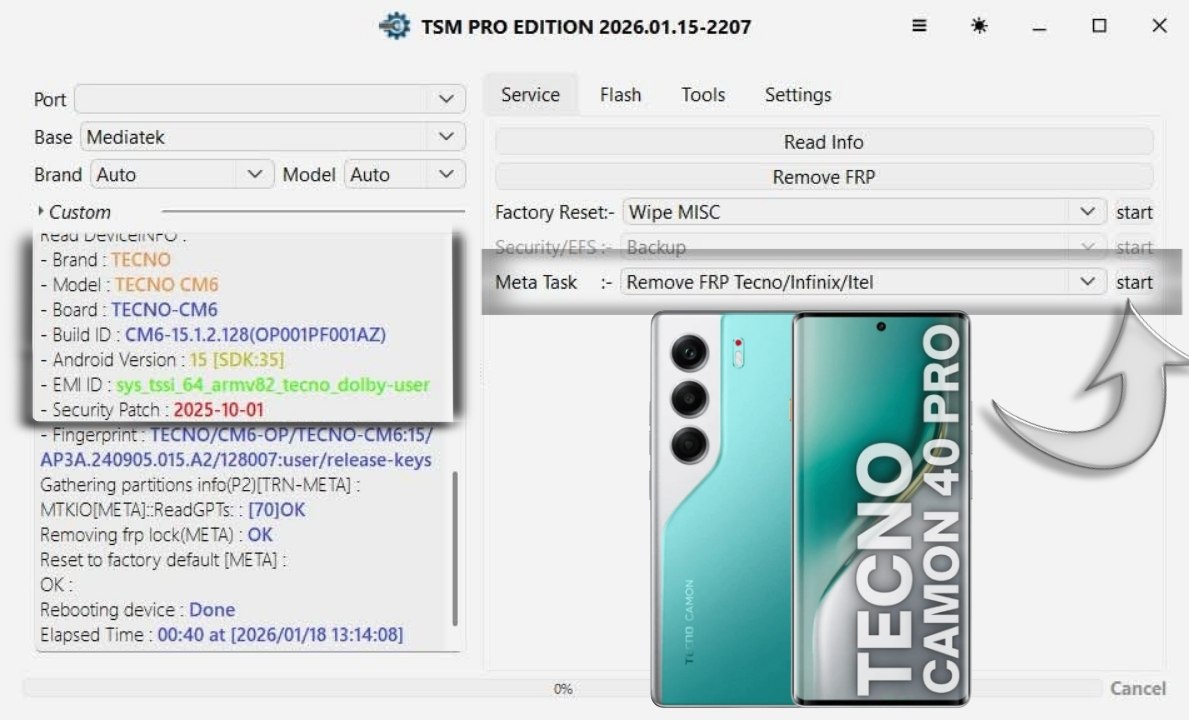Click the log panel scrollbar
Image resolution: width=1189 pixels, height=720 pixels.
pos(455,548)
